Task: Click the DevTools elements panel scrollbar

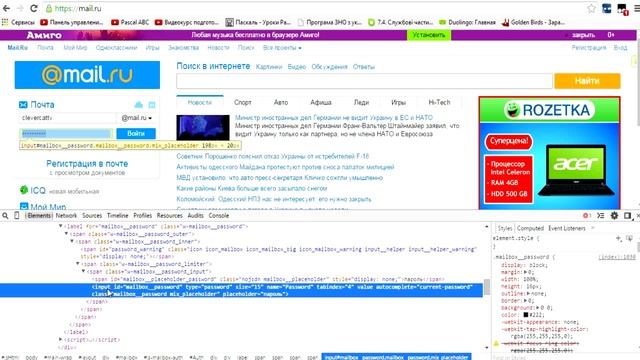Action: [487, 287]
